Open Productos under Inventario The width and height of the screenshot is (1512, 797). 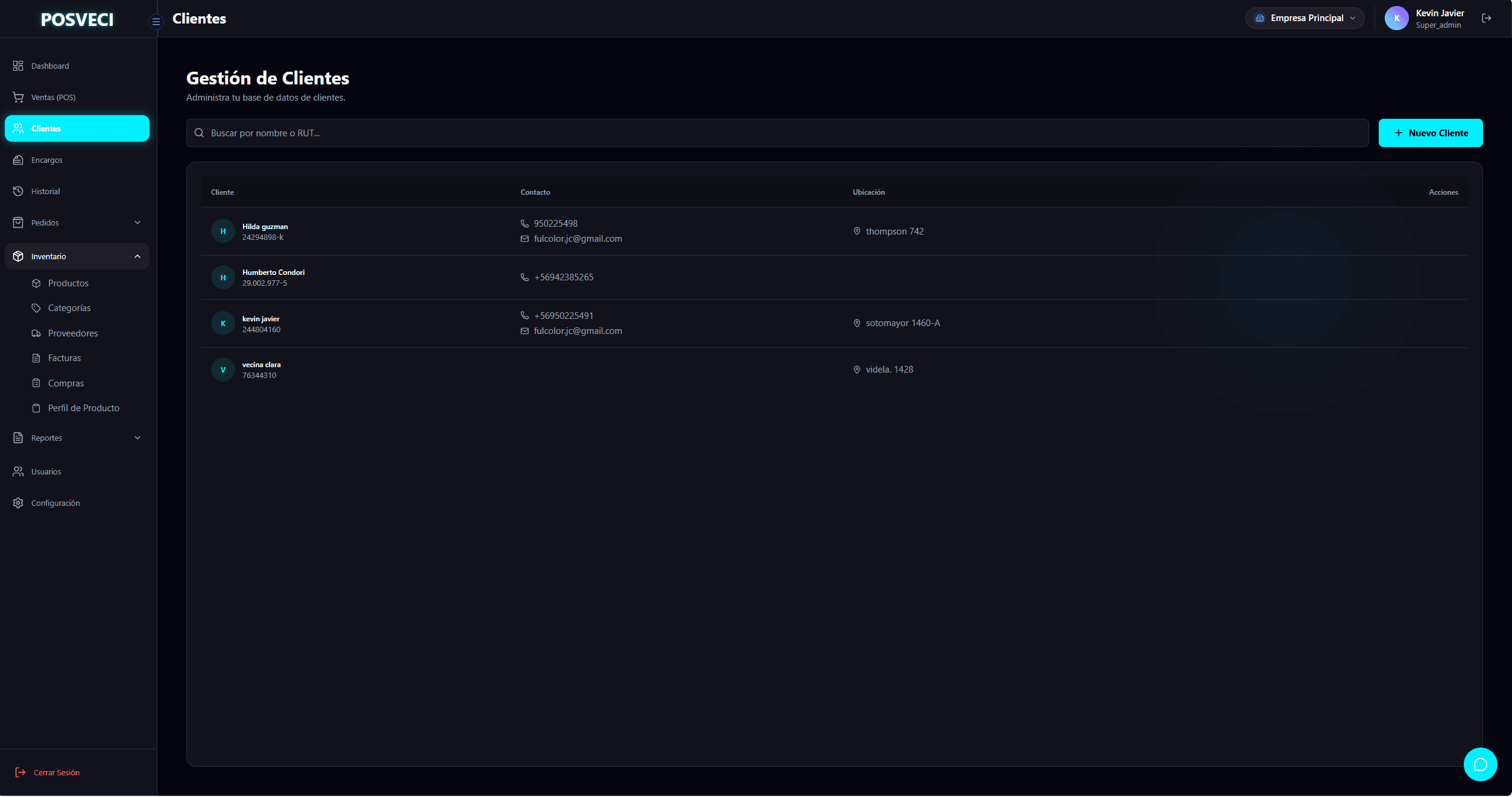68,283
